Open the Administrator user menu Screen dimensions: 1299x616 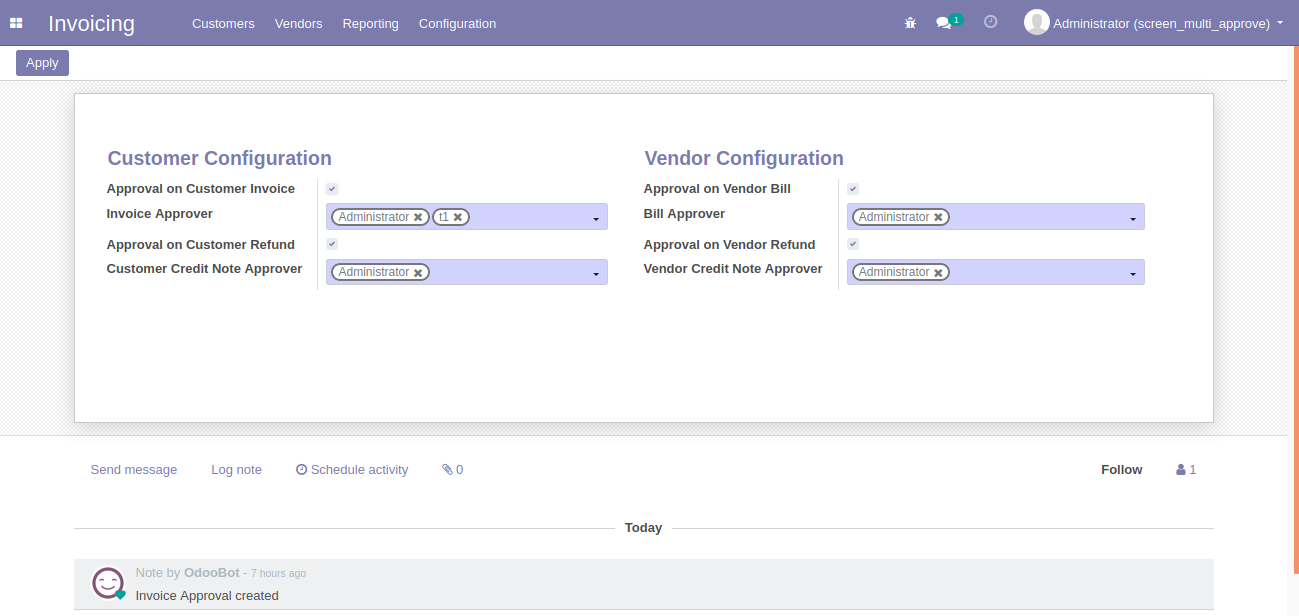tap(1154, 23)
